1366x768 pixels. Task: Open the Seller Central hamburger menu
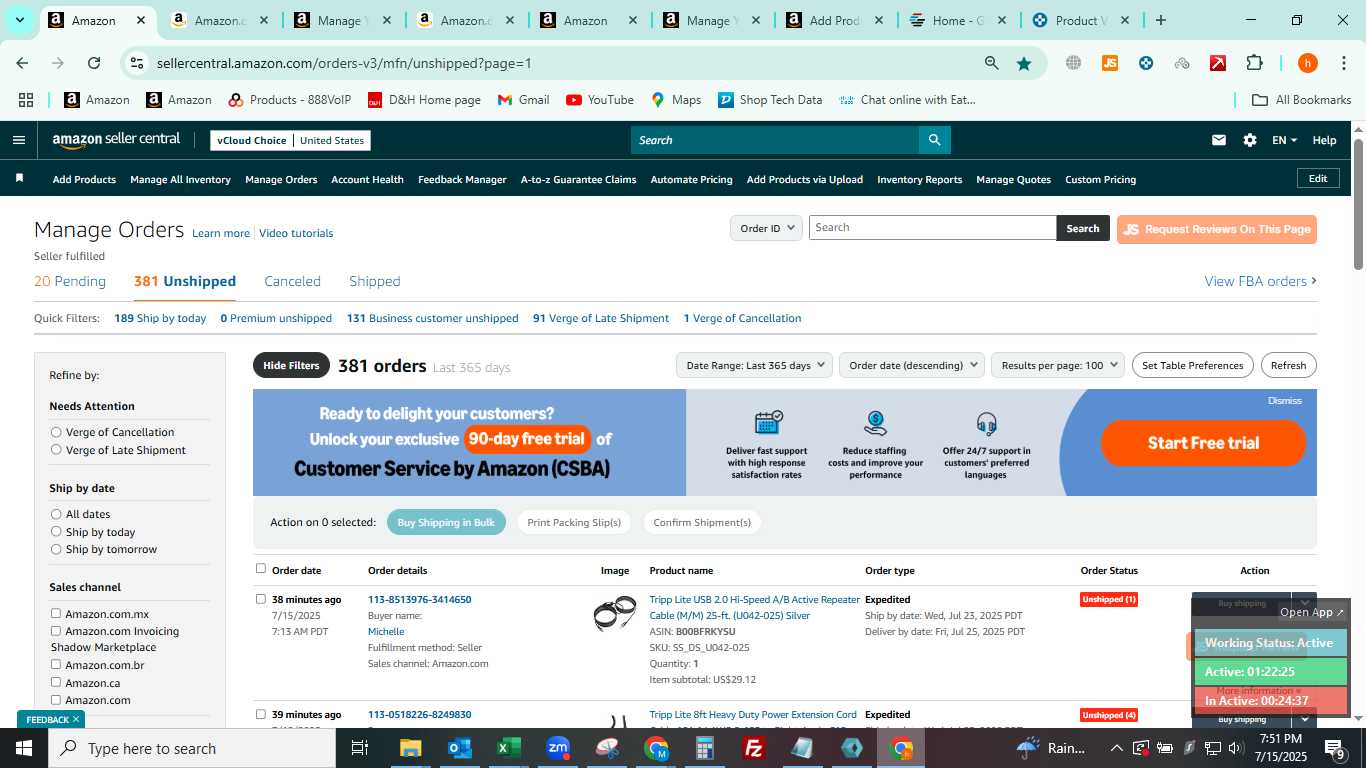[18, 140]
